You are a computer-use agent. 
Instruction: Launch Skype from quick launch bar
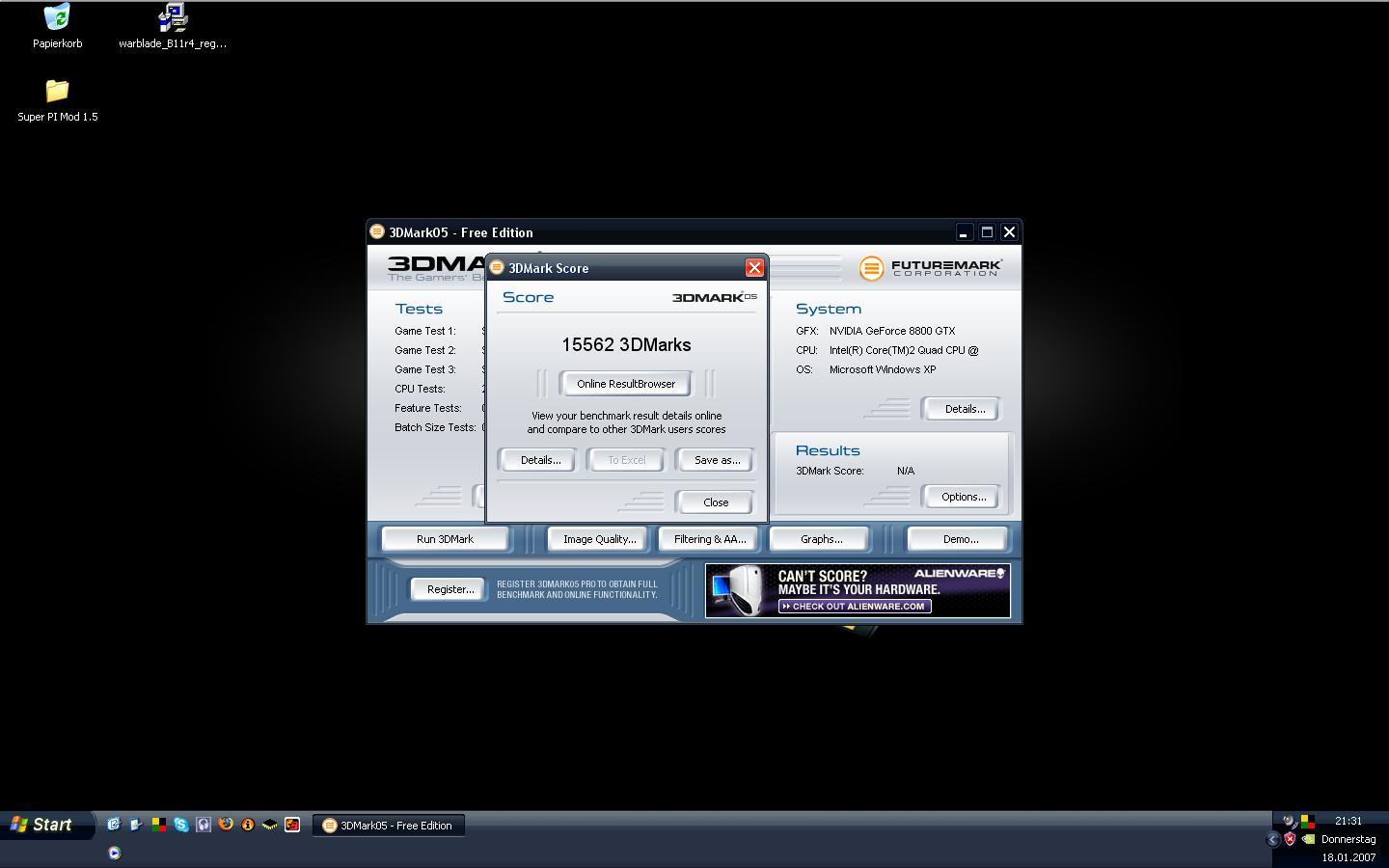click(180, 825)
